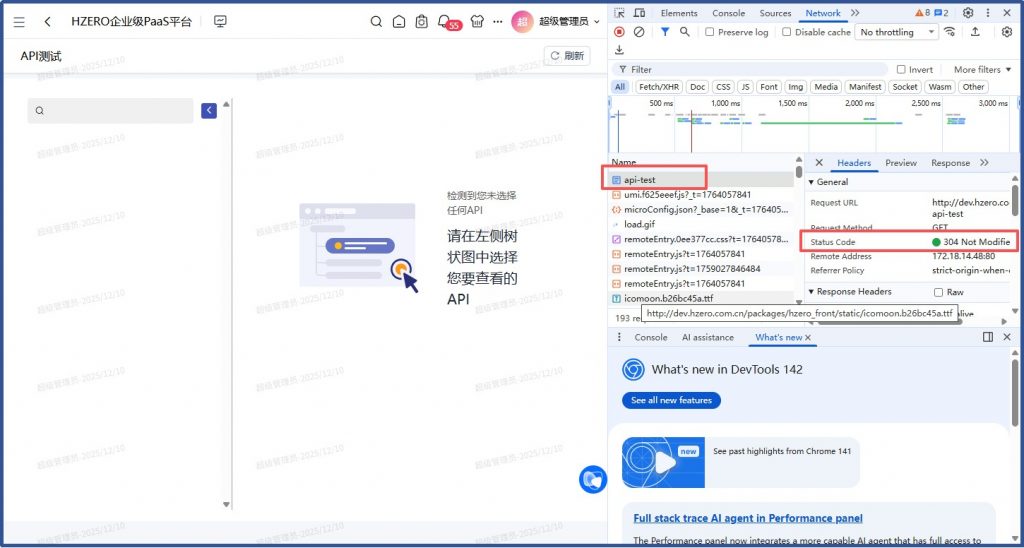Open the Preview tab of the request

point(900,163)
